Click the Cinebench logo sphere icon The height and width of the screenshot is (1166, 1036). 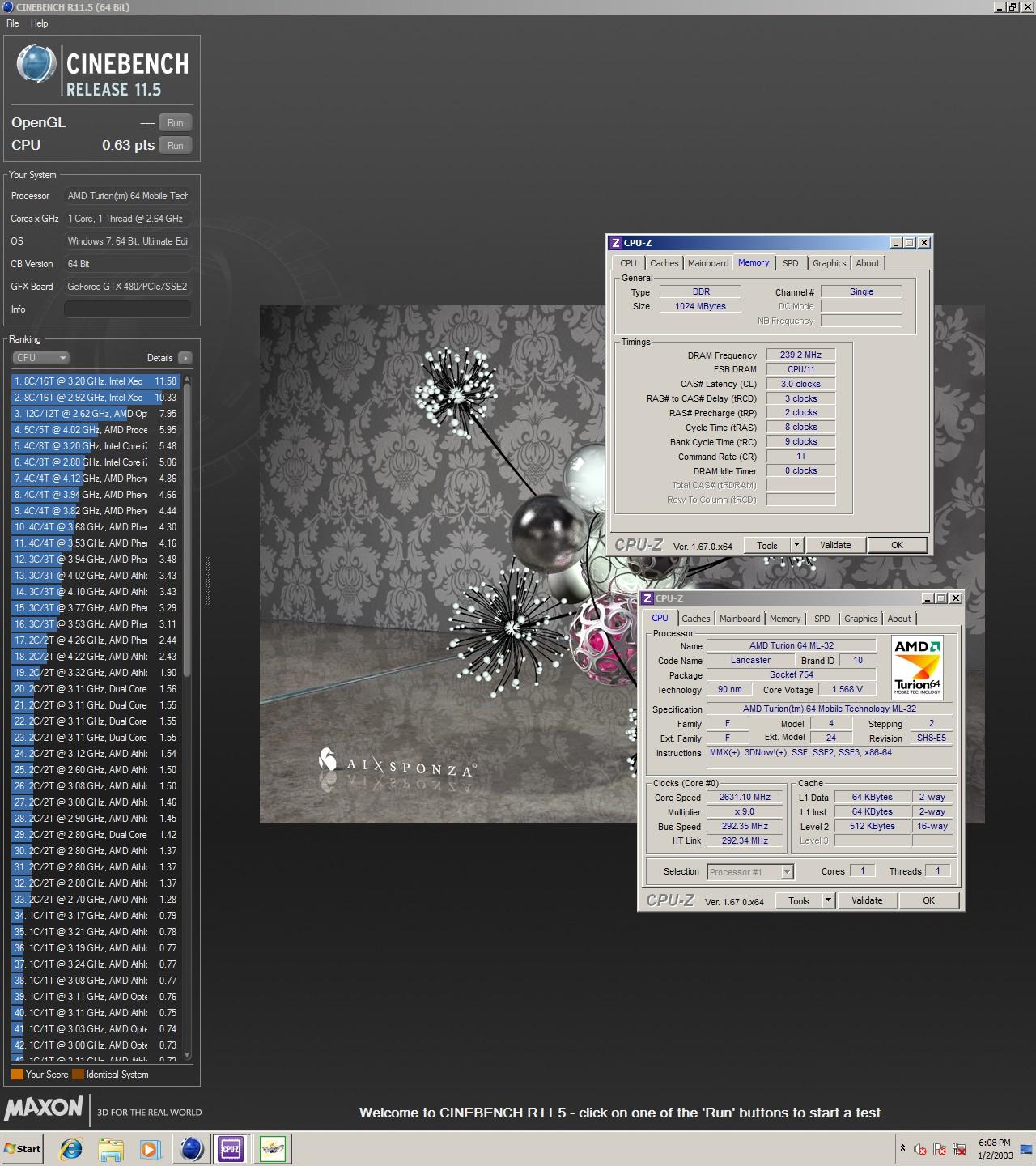tap(36, 64)
